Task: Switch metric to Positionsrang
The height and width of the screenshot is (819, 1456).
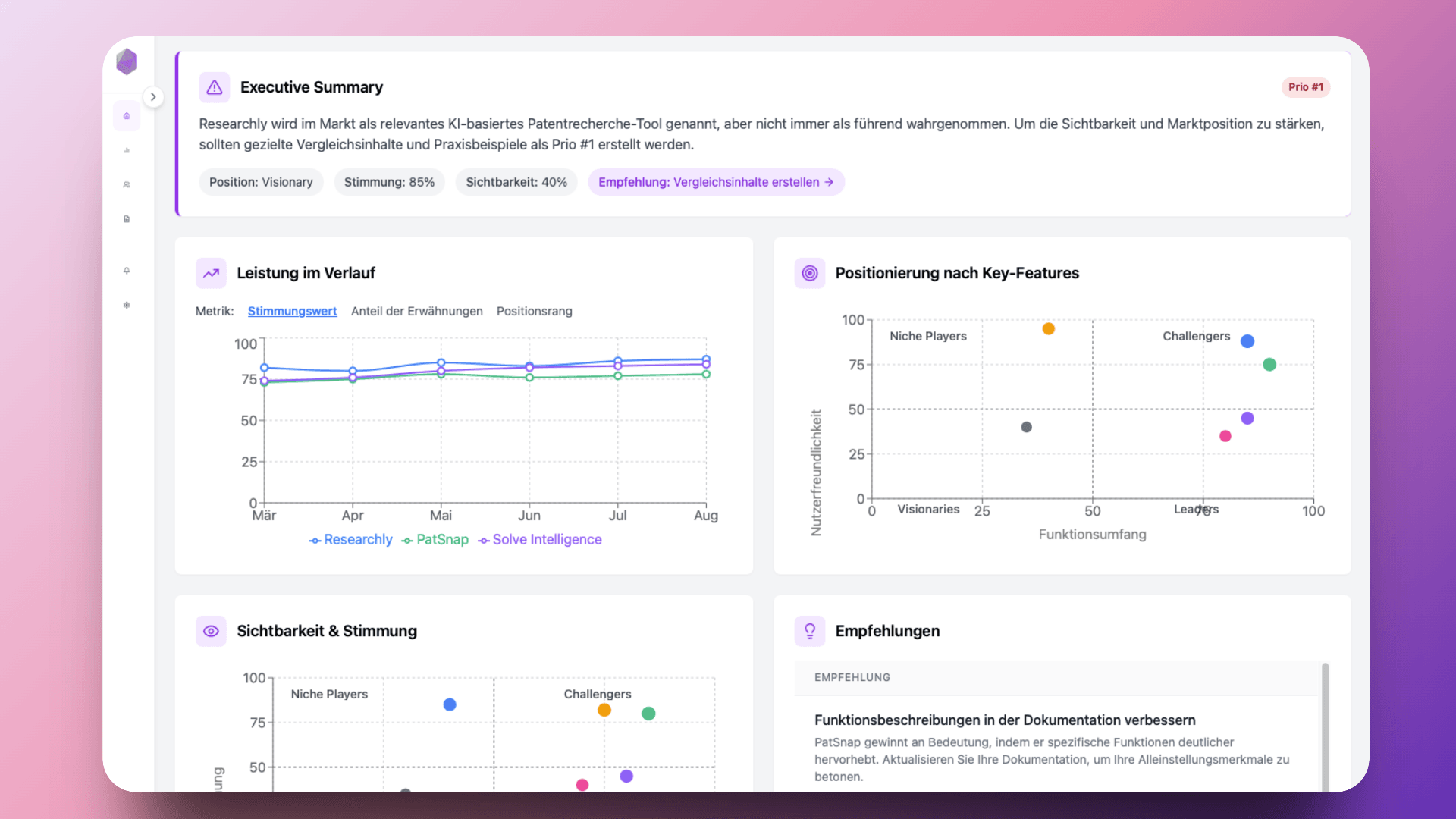Action: point(534,311)
